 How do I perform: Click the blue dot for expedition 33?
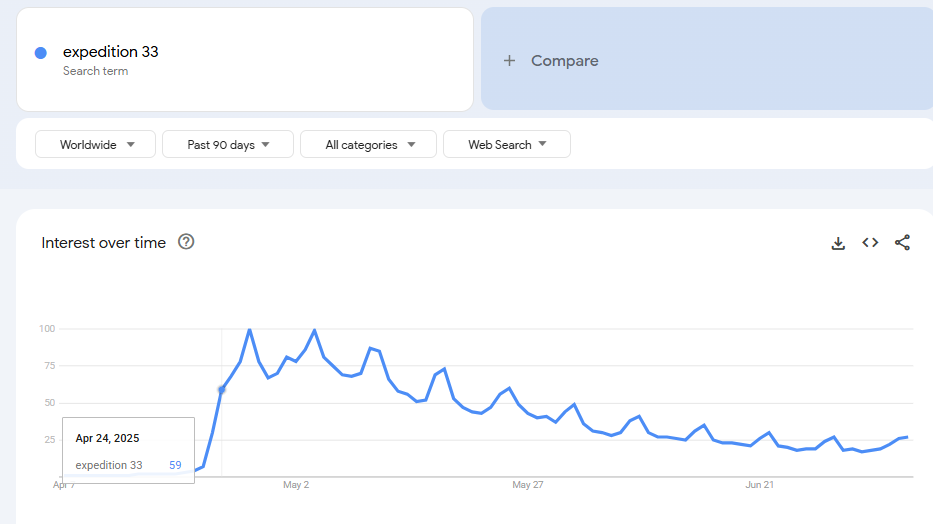tap(40, 53)
